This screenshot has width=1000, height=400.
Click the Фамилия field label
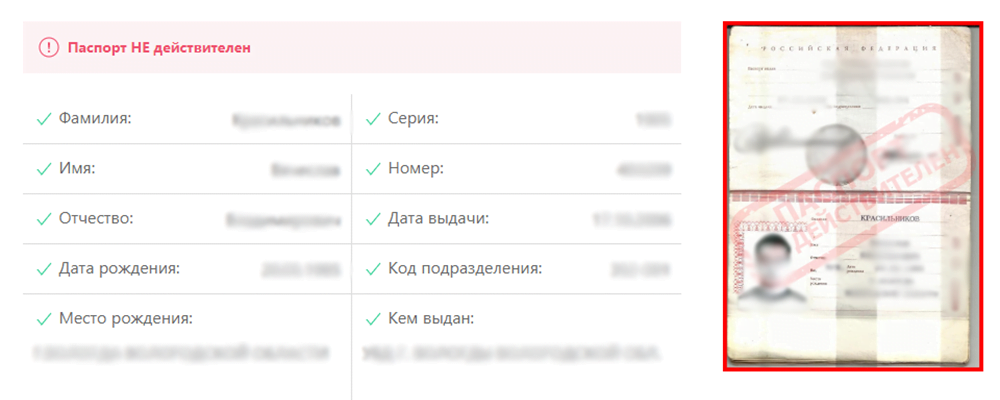point(96,120)
